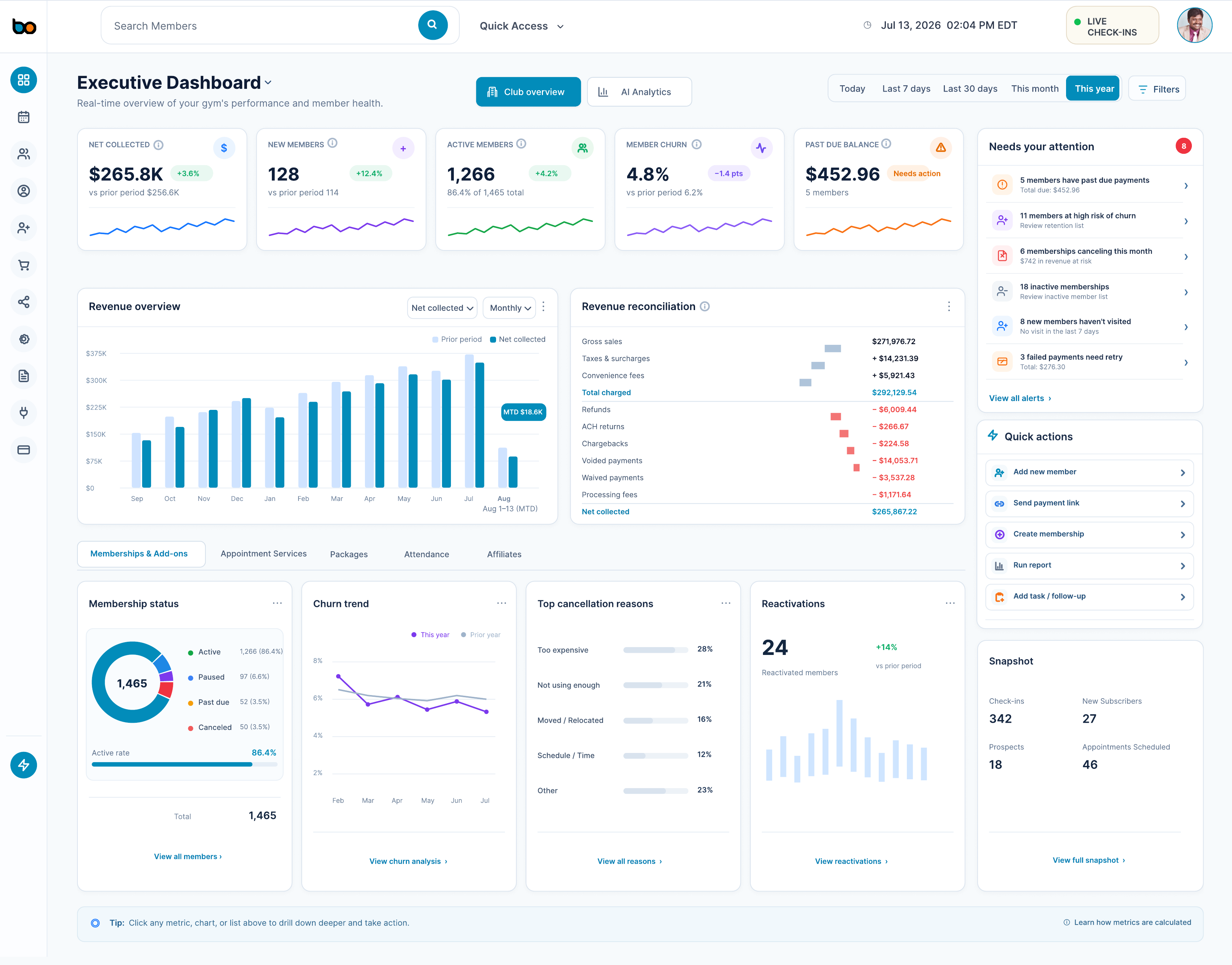
Task: Click the warning icon on Past Due card
Action: click(x=940, y=148)
